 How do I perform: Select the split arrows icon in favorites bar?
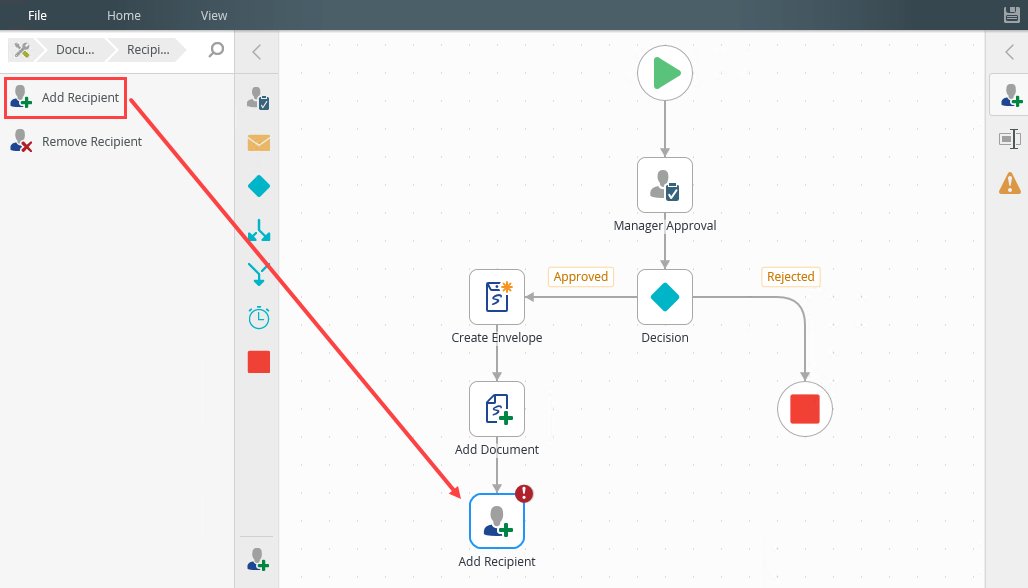click(x=259, y=230)
